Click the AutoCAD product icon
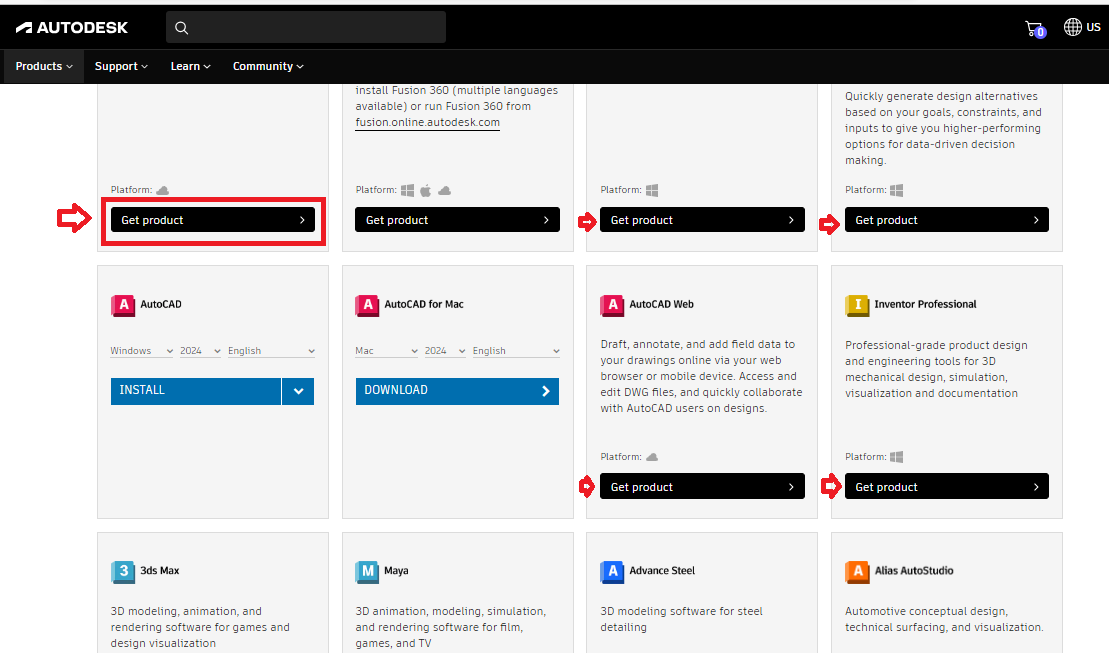Viewport: 1109px width, 653px height. (x=123, y=305)
